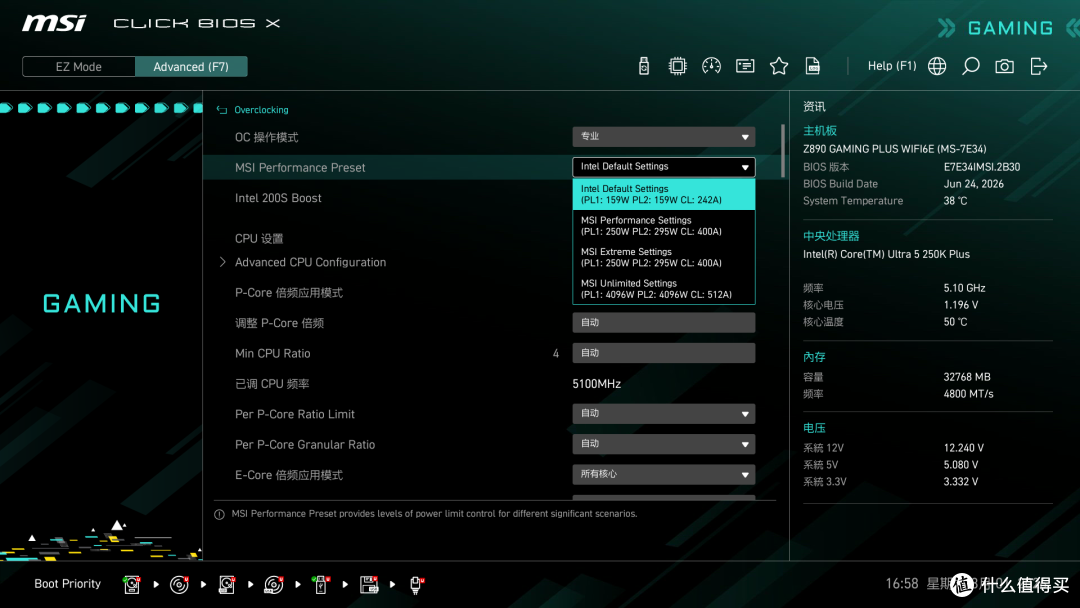The image size is (1080, 608).
Task: Choose Intel Default Settings preset option
Action: (663, 194)
